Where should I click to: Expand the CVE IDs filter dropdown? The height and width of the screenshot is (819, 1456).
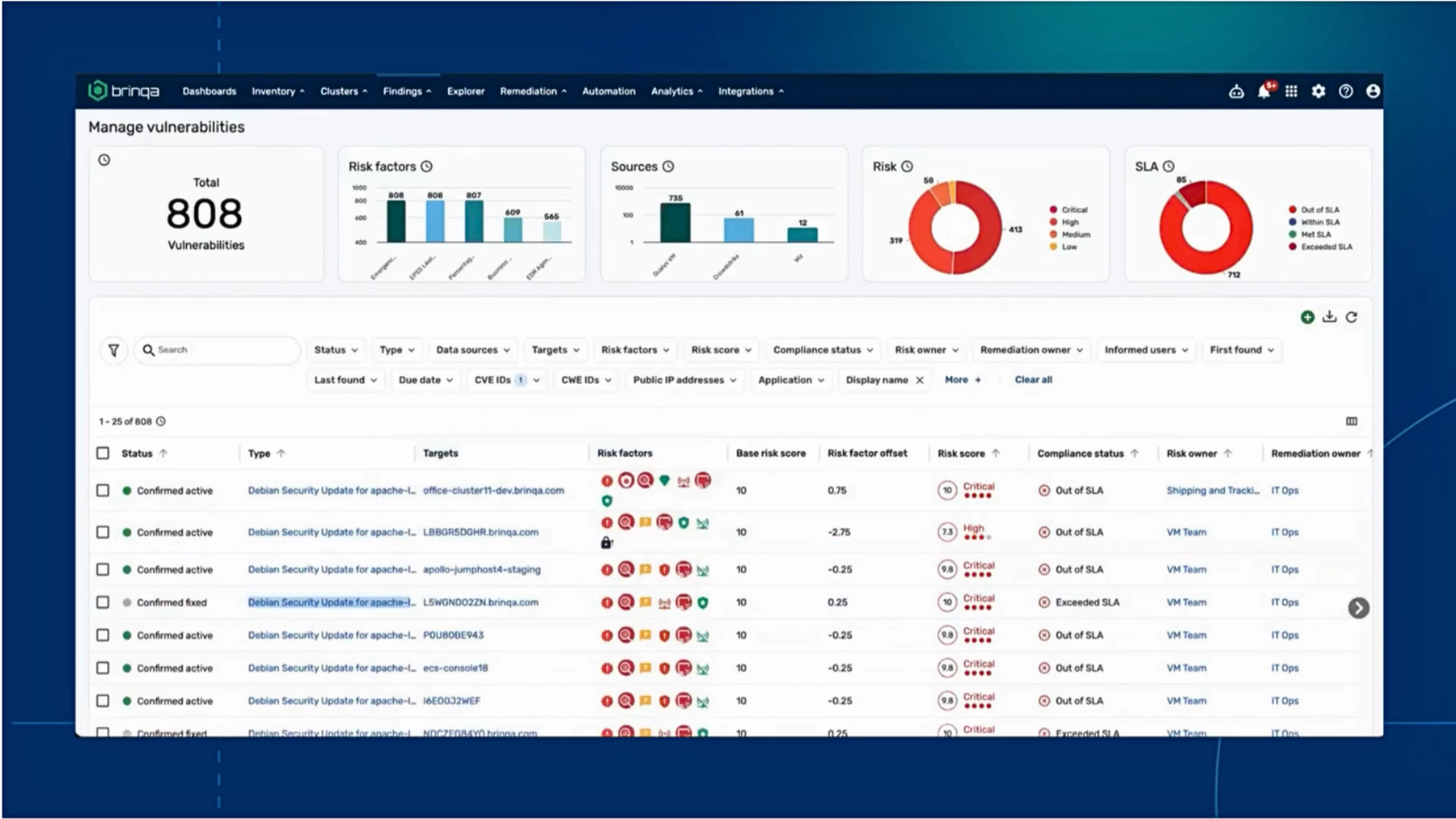(x=506, y=380)
